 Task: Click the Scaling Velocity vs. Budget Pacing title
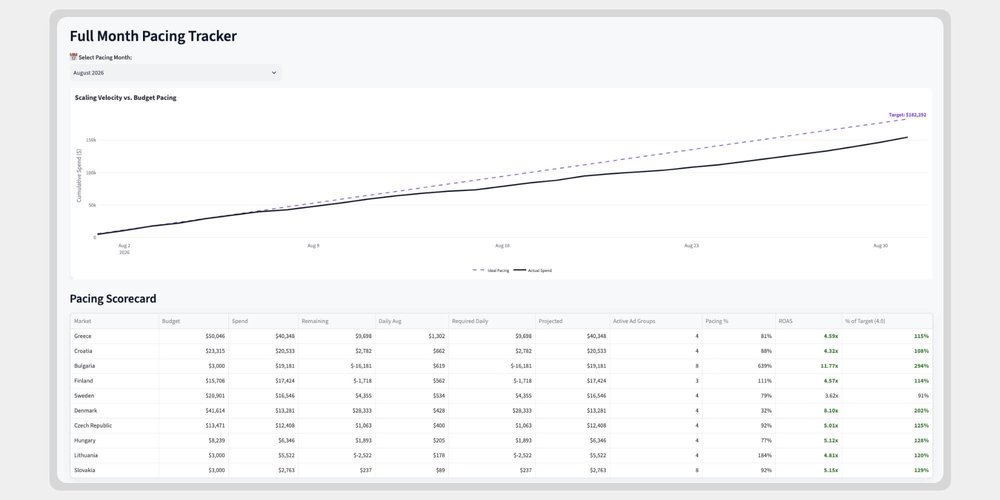pos(126,98)
